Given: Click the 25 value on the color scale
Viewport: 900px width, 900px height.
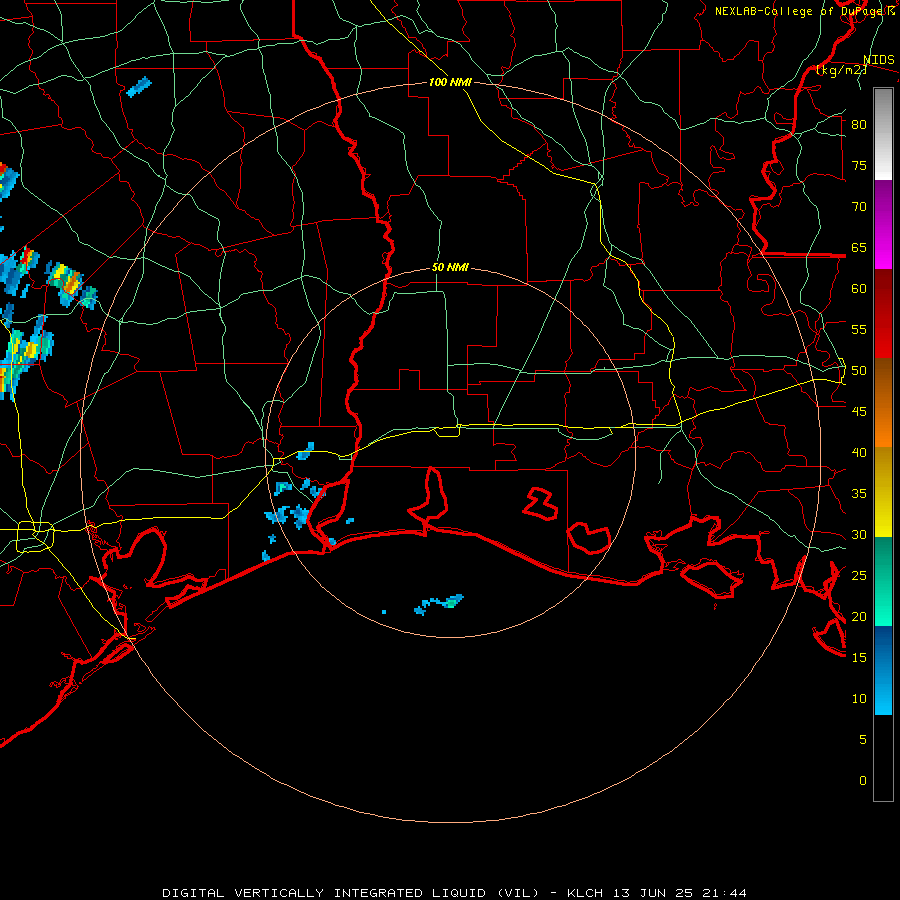Looking at the screenshot, I should click(859, 576).
